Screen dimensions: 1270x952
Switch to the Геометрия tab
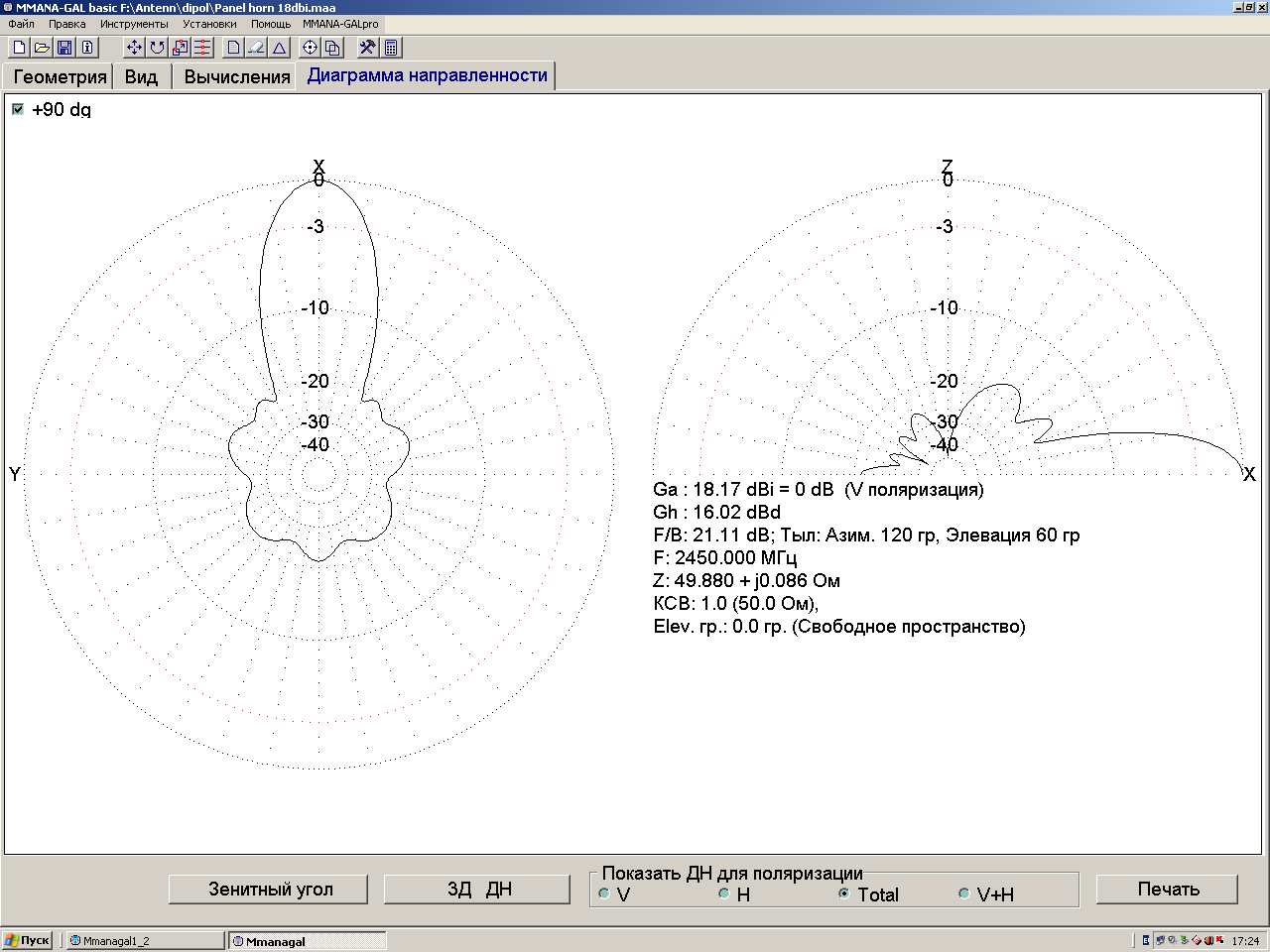[60, 77]
